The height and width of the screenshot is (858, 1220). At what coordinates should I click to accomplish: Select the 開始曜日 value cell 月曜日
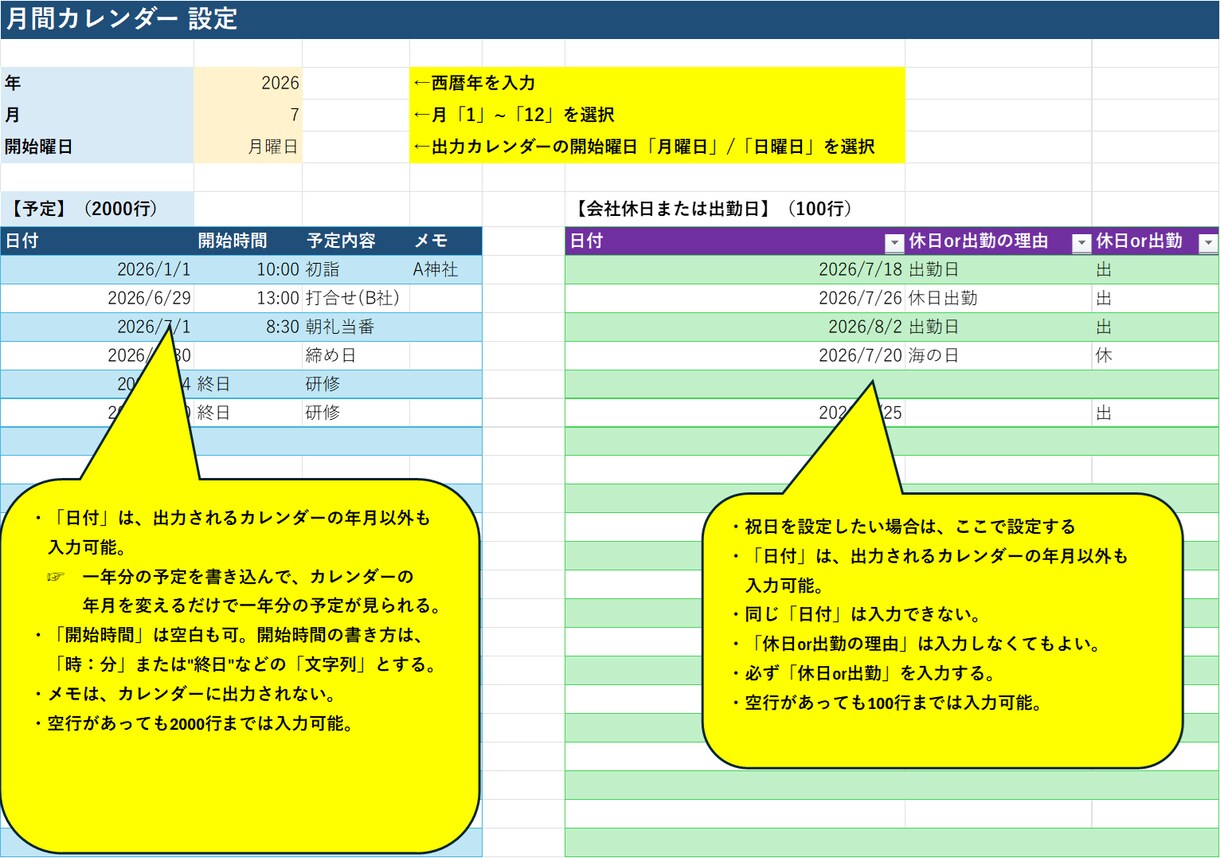(248, 147)
